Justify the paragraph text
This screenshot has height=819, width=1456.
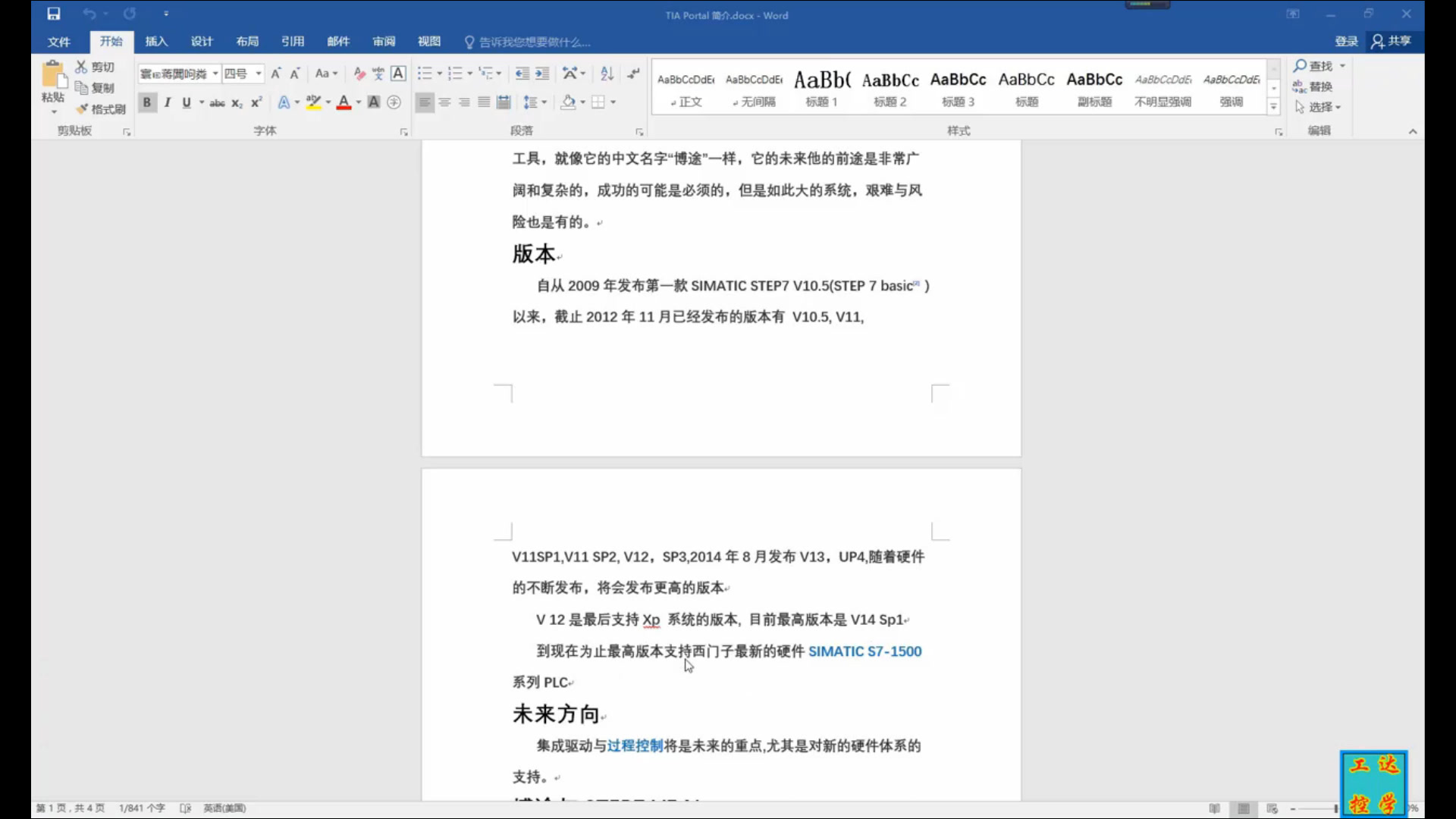pos(484,102)
